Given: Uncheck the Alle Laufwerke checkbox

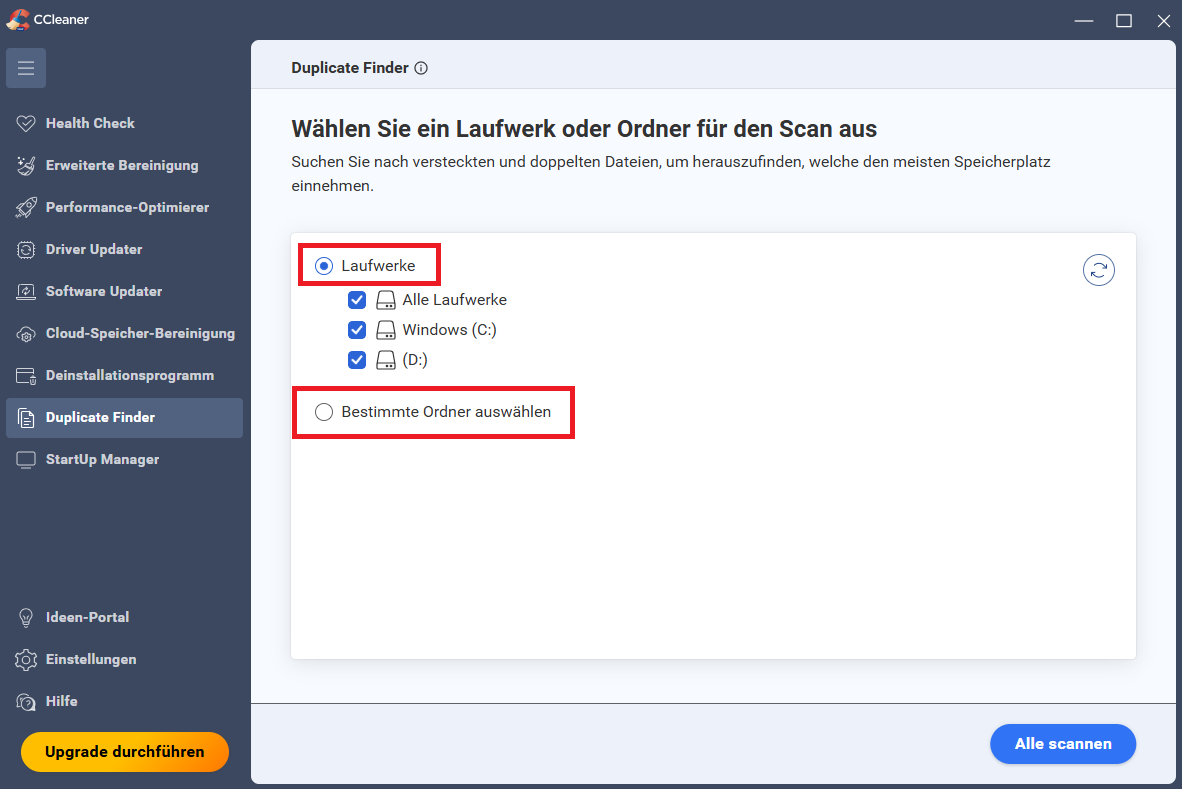Looking at the screenshot, I should [357, 300].
